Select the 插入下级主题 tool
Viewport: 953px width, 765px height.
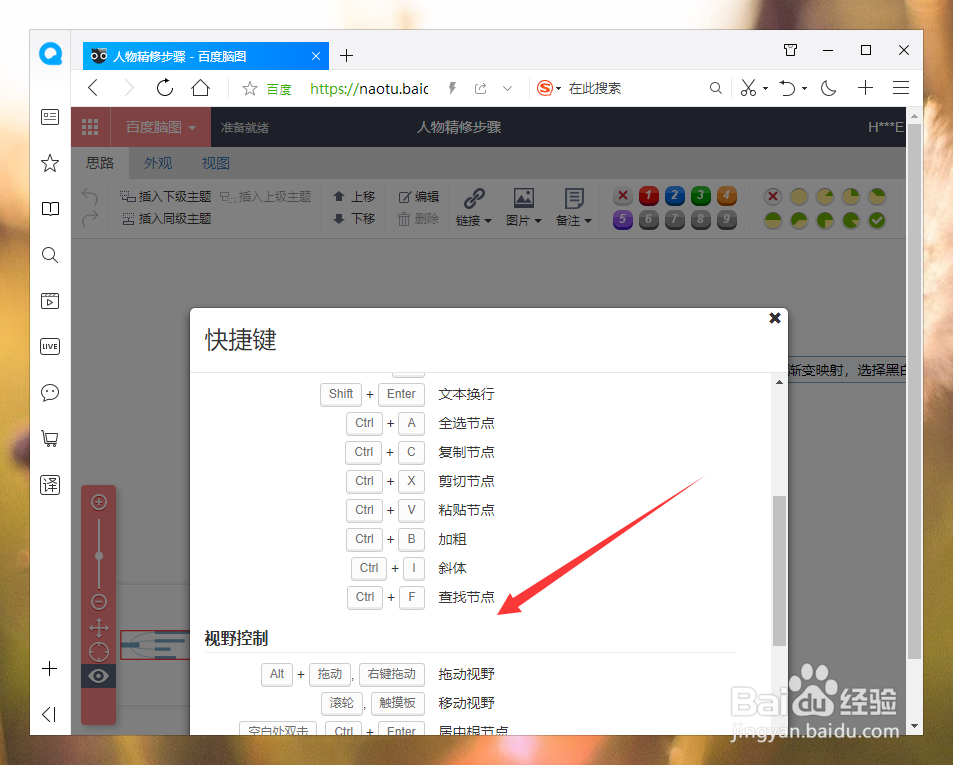[165, 196]
